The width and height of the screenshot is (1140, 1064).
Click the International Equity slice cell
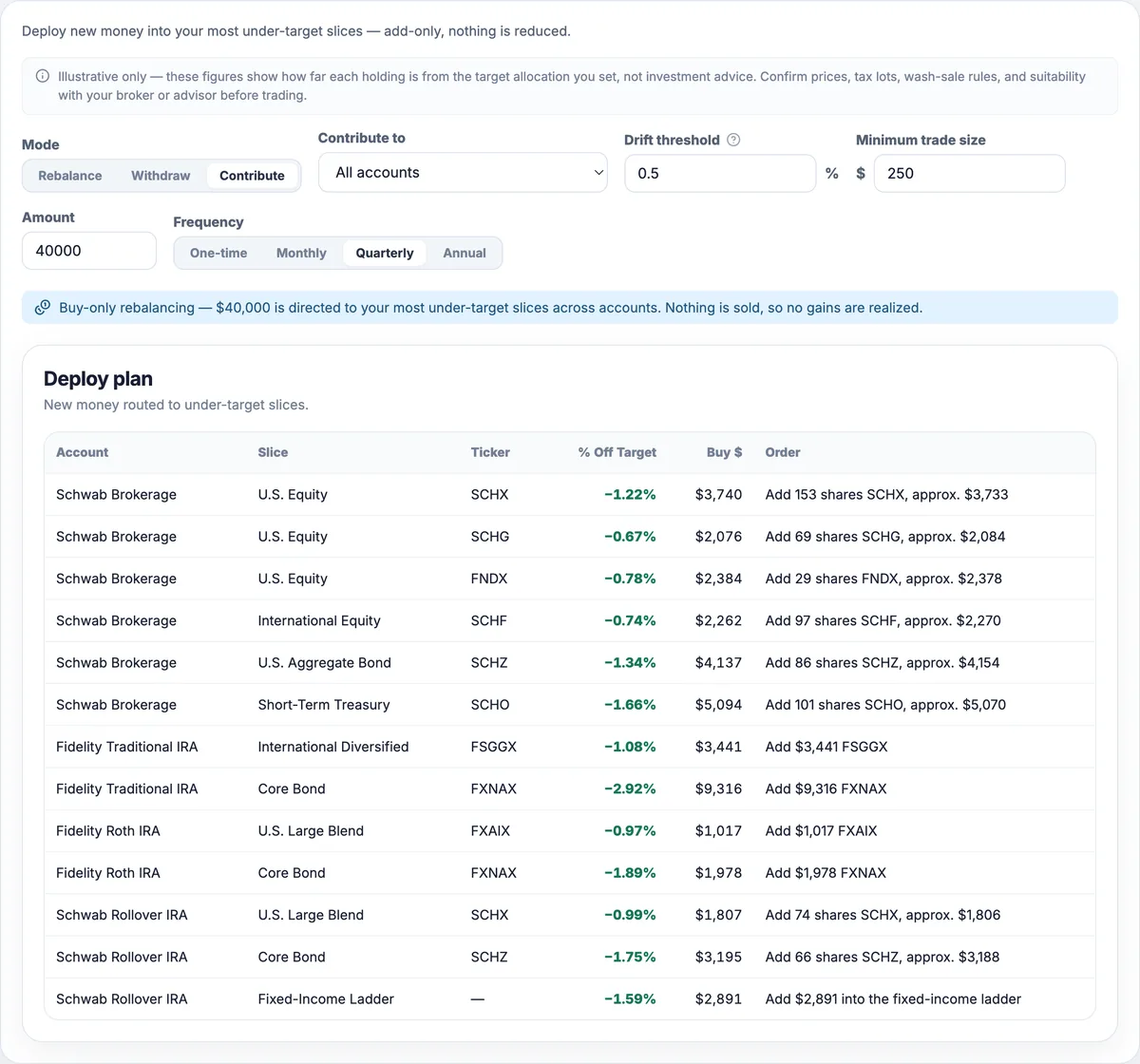click(319, 620)
